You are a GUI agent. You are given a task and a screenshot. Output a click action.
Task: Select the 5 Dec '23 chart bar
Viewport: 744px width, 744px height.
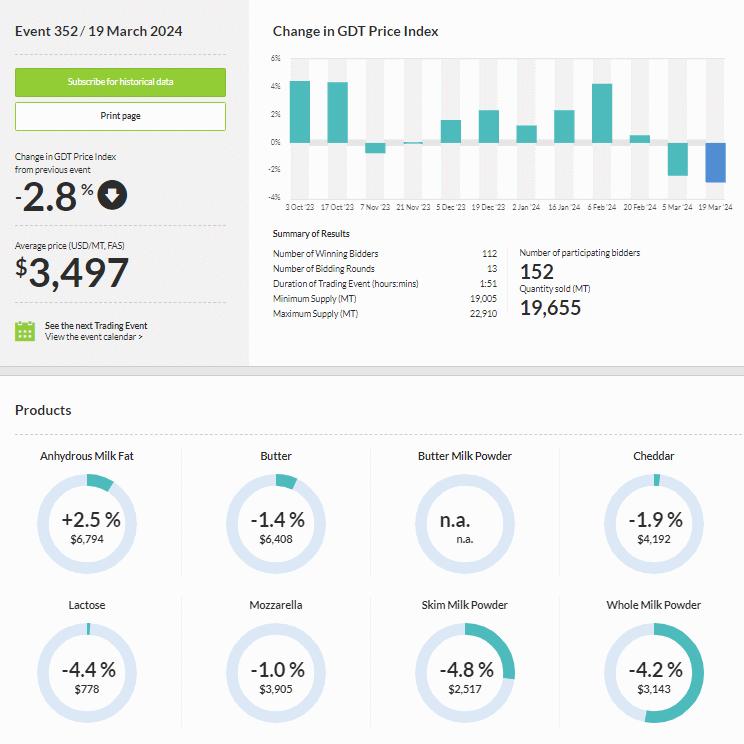click(x=451, y=131)
